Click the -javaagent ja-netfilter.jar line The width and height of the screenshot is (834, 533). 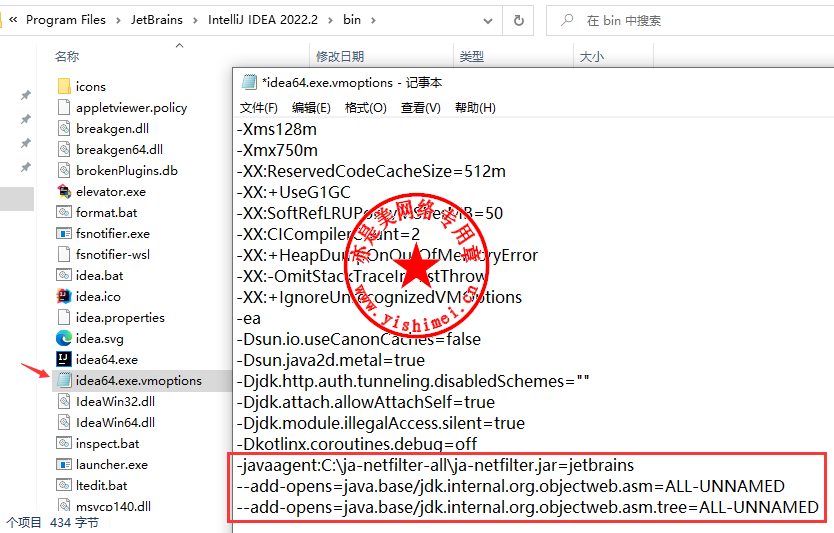pyautogui.click(x=436, y=465)
